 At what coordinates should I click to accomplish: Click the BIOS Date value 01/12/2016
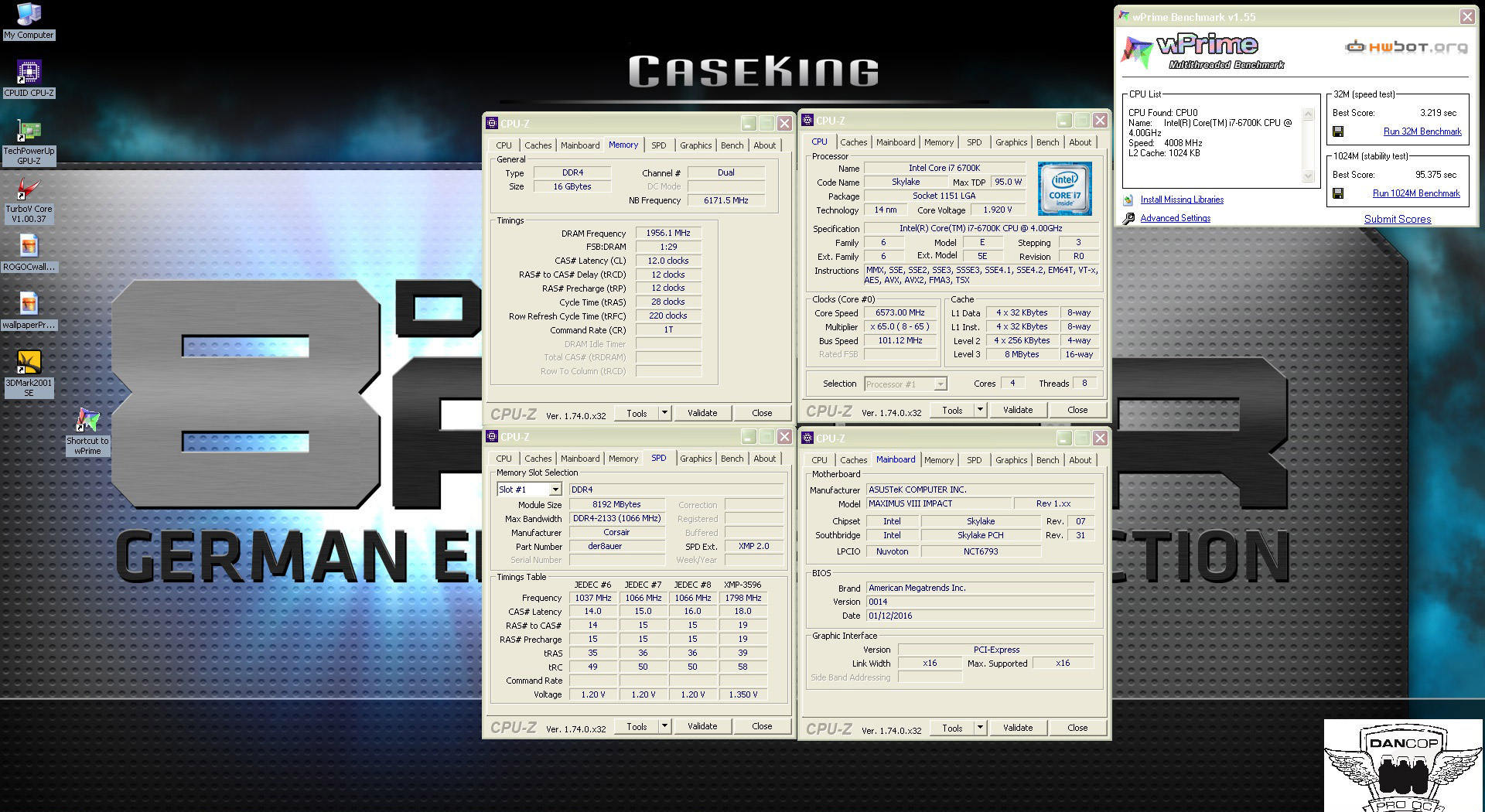[x=980, y=616]
